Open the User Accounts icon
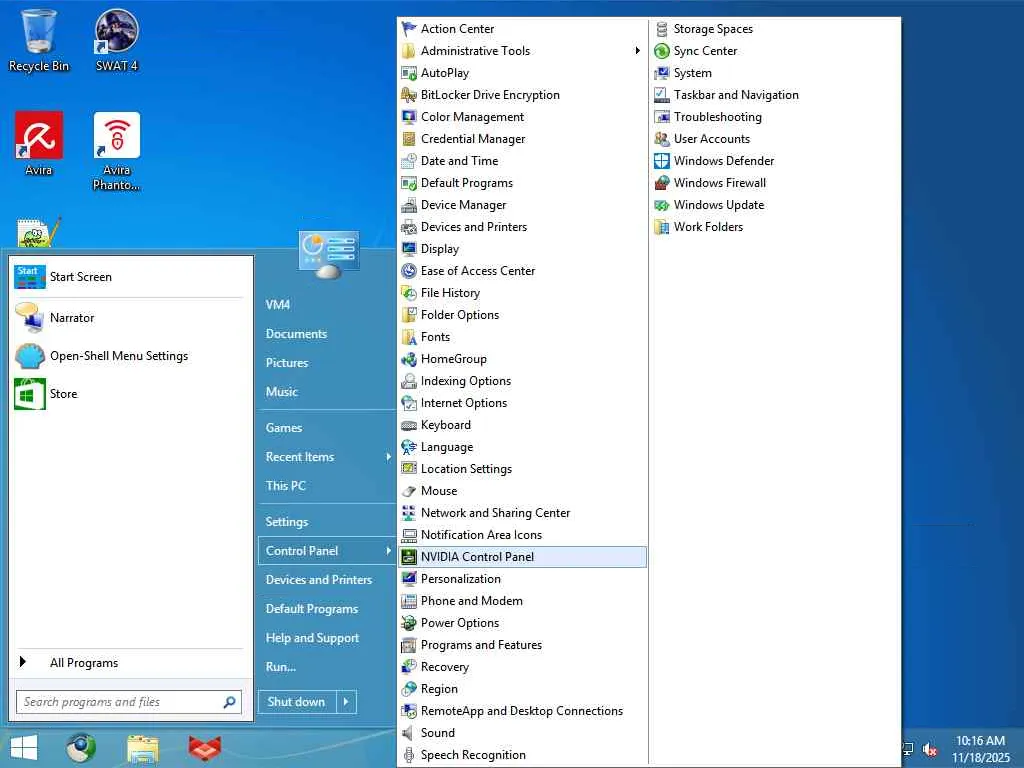The height and width of the screenshot is (768, 1024). (662, 138)
